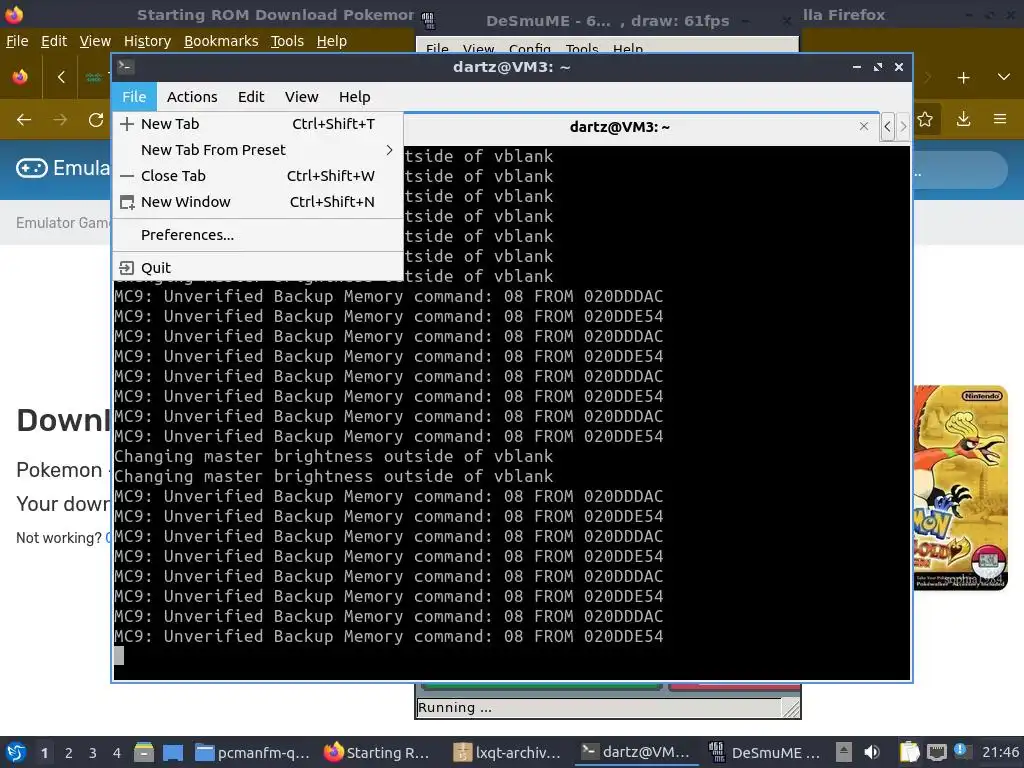
Task: Select New Tab in the terminal File menu
Action: [258, 124]
